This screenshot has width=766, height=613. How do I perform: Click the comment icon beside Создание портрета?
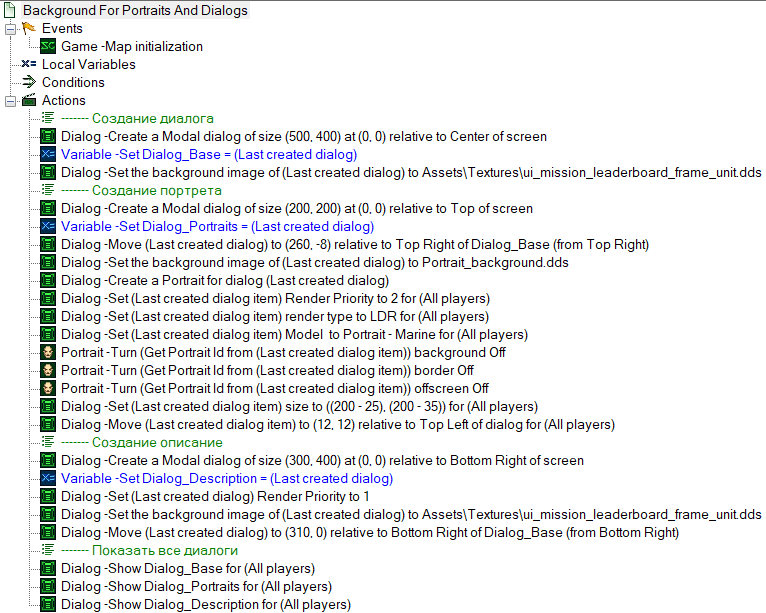tap(47, 190)
